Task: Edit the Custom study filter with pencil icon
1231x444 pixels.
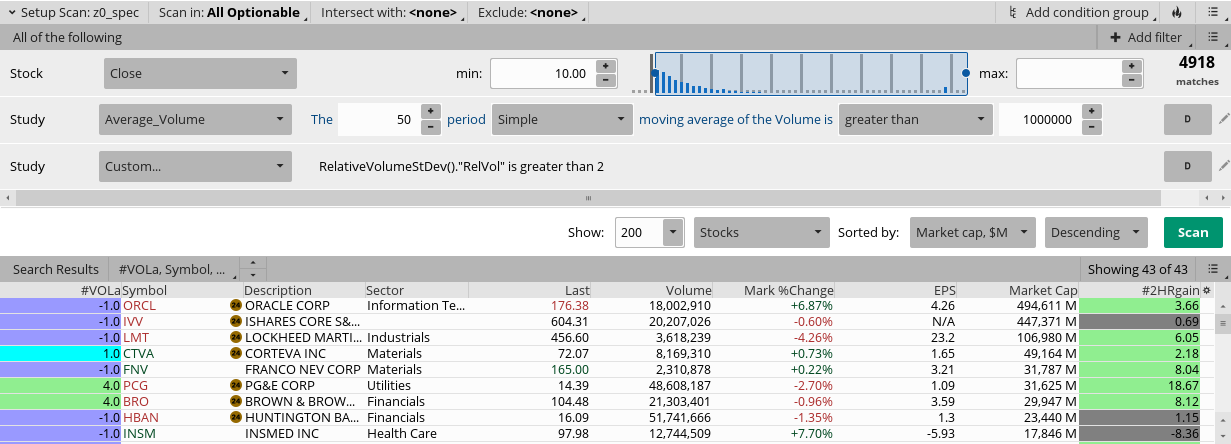Action: (1224, 165)
